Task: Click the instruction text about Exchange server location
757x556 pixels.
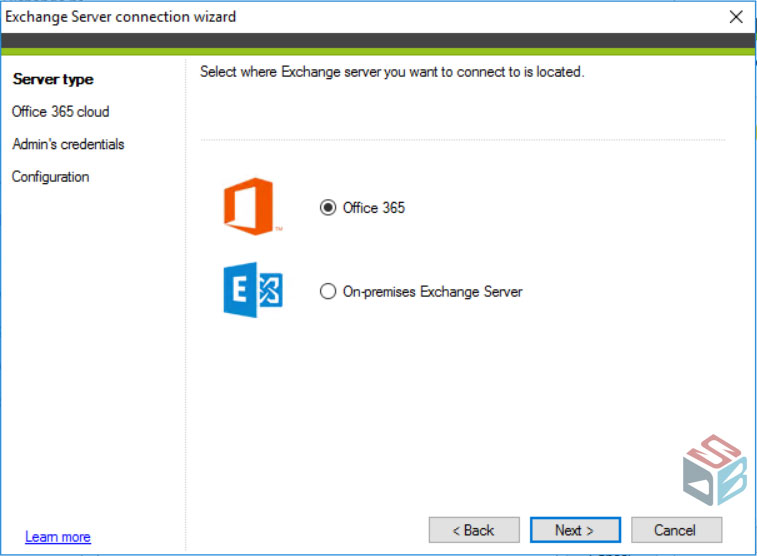Action: pyautogui.click(x=392, y=72)
